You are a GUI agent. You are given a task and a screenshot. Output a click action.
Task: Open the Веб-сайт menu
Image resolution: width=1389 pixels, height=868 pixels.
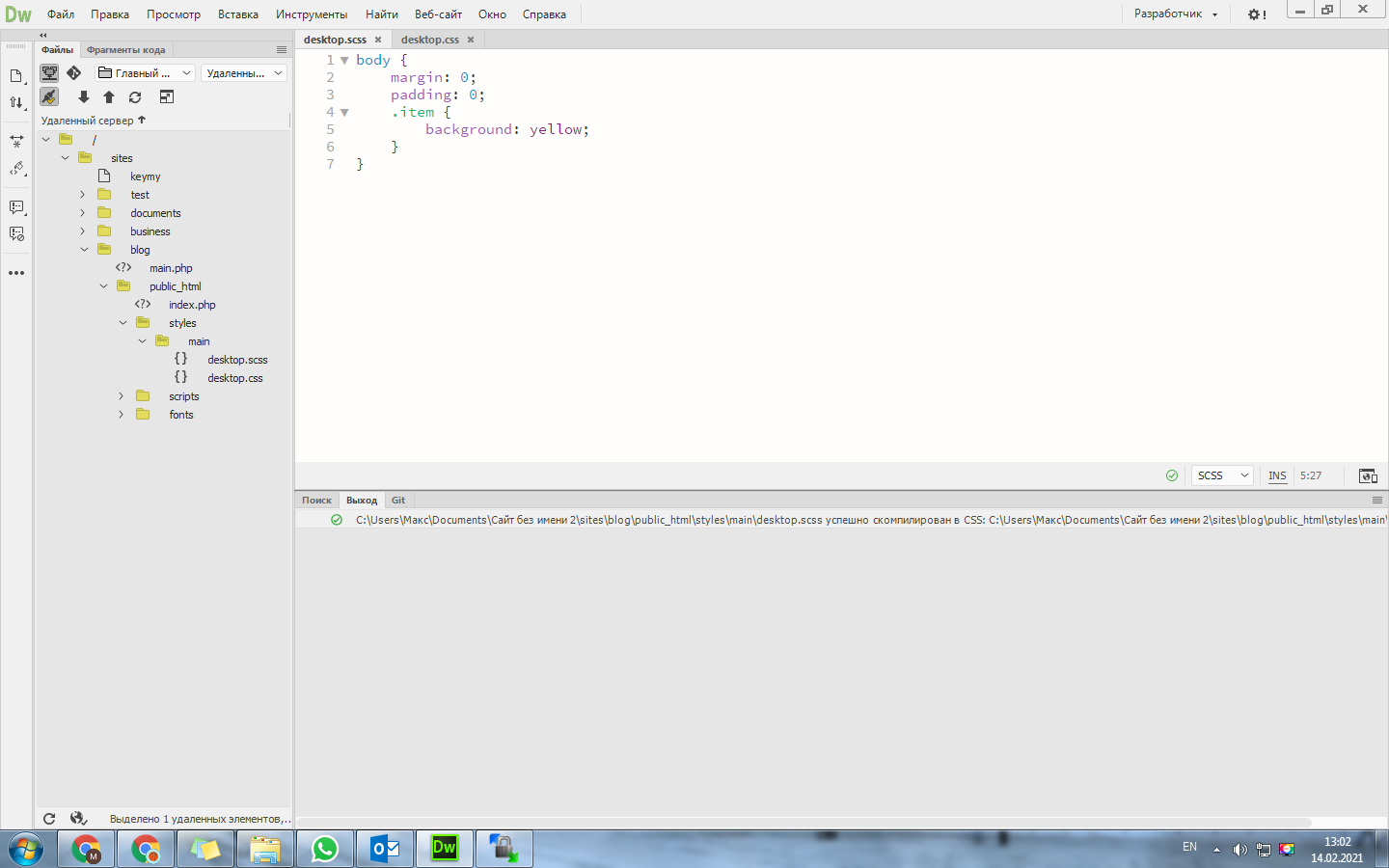438,14
